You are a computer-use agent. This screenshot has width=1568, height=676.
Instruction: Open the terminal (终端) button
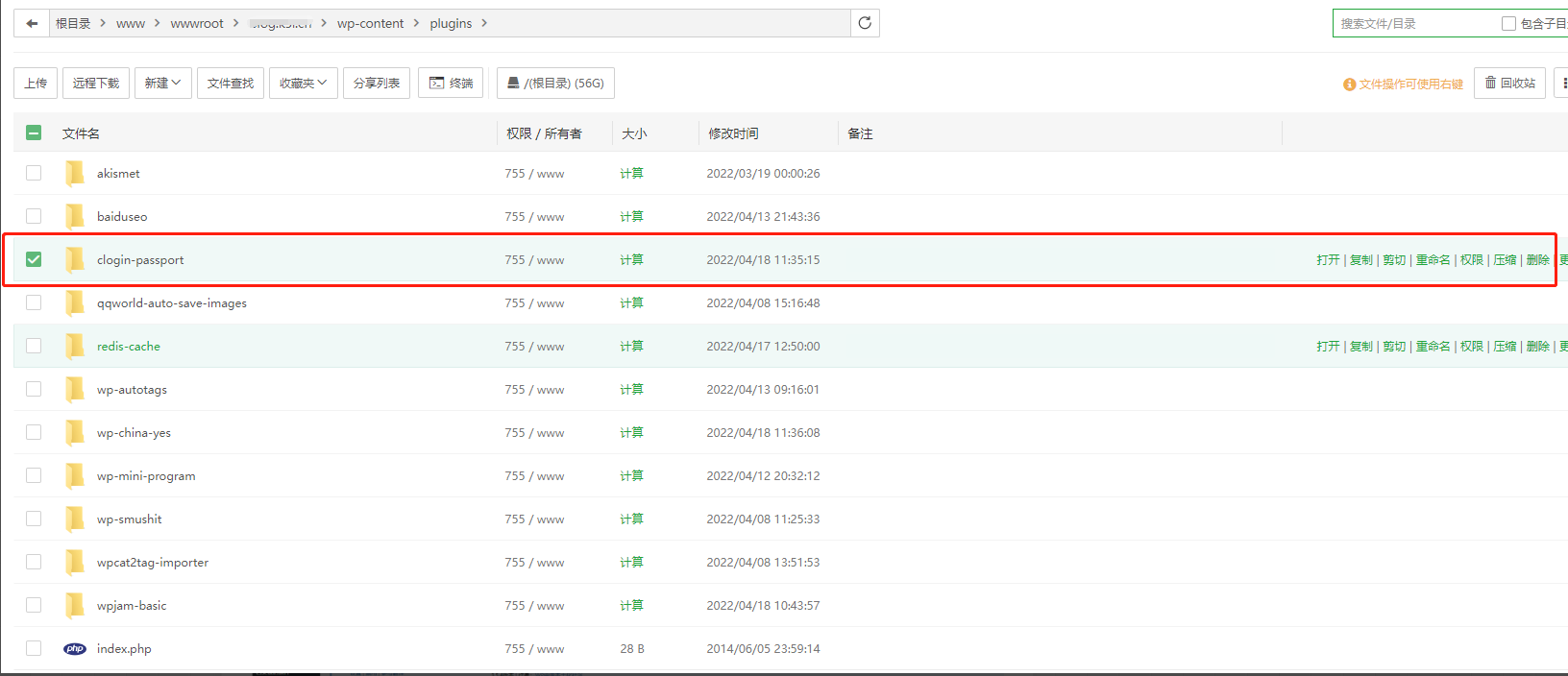point(451,84)
